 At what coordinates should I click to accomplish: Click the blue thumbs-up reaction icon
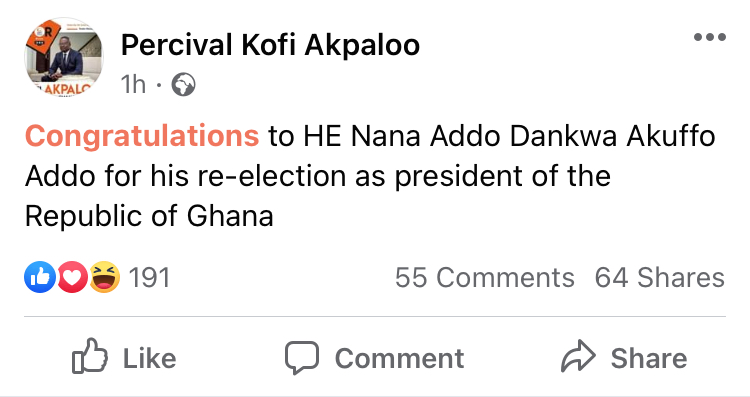[40, 277]
